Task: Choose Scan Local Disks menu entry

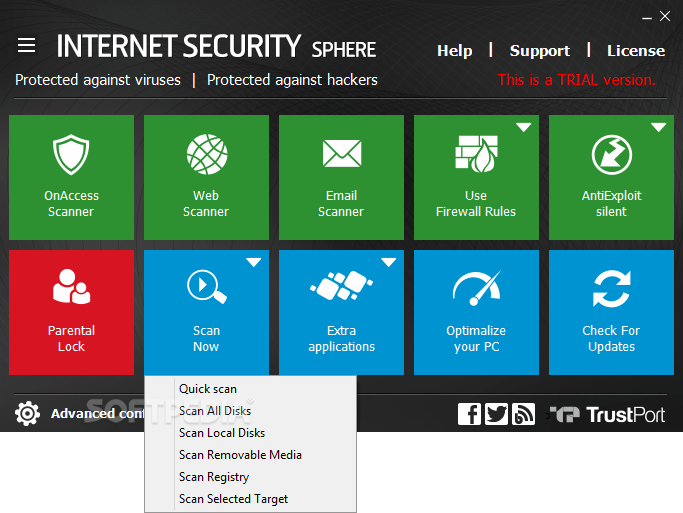Action: 250,433
